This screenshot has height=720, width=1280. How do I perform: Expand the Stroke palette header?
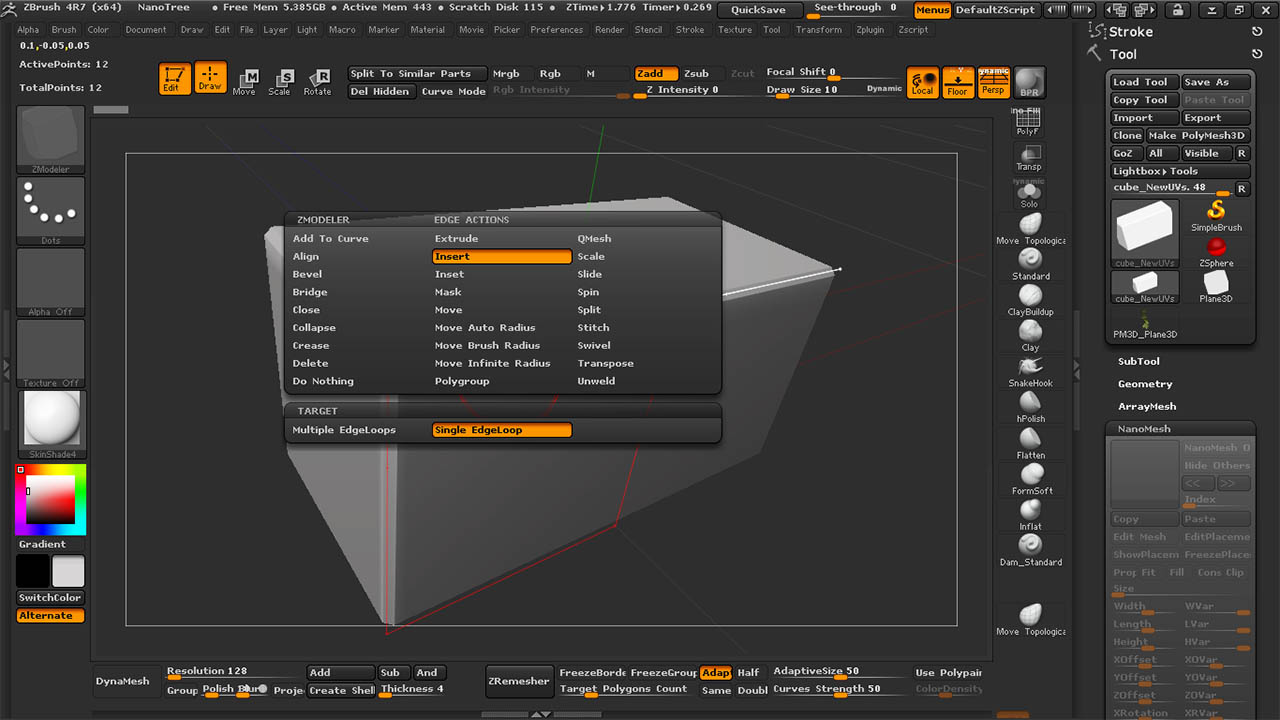[x=1130, y=32]
